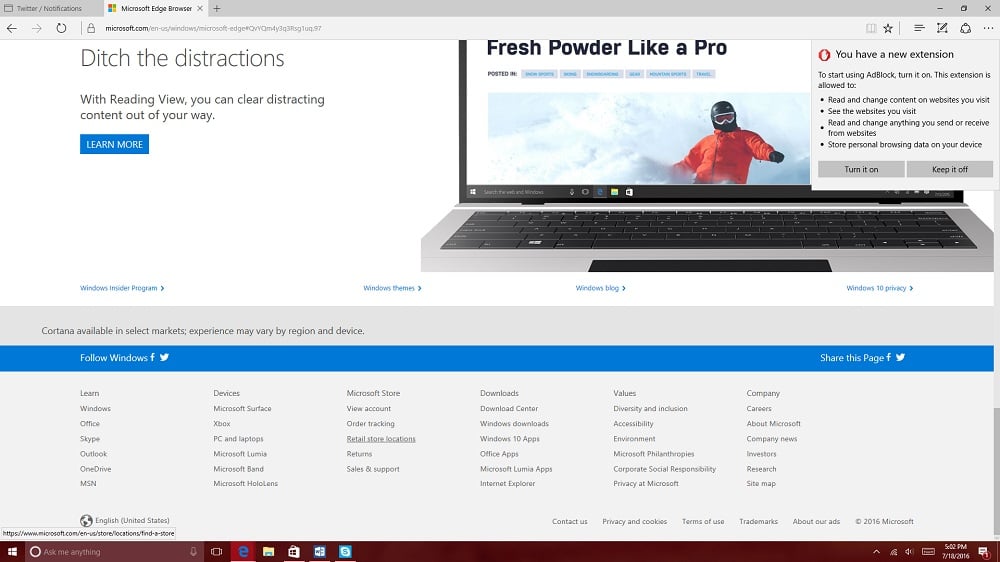
Task: Open the Download Center link
Action: [x=509, y=408]
